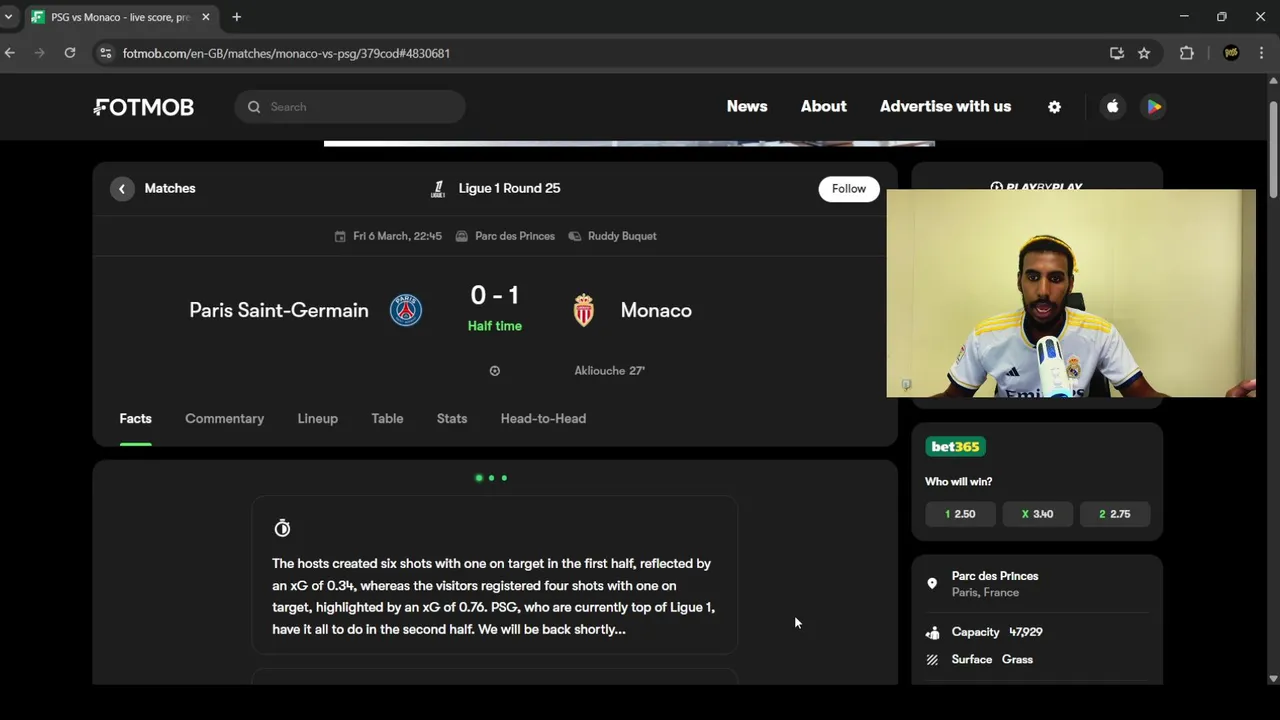Open the Stats tab
Viewport: 1280px width, 720px height.
(x=452, y=419)
